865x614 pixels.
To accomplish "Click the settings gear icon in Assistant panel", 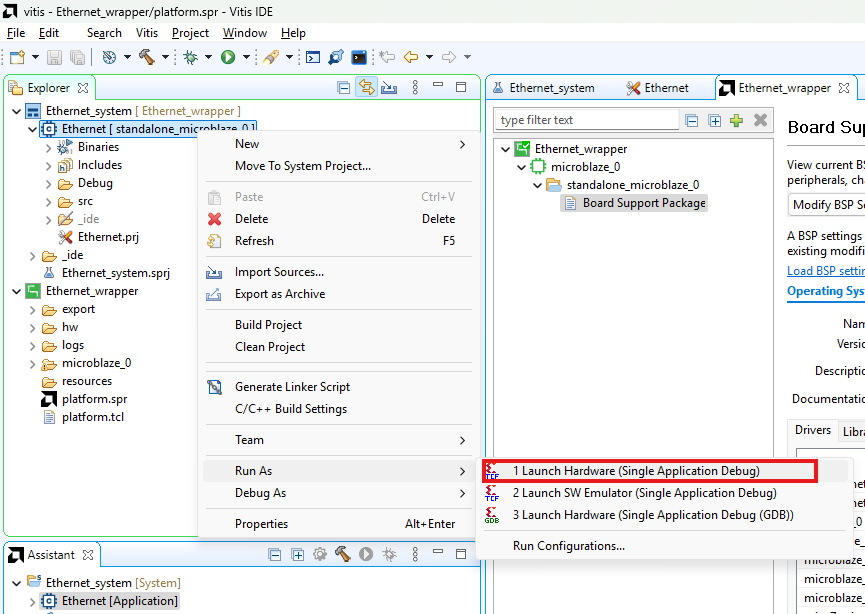I will 320,554.
